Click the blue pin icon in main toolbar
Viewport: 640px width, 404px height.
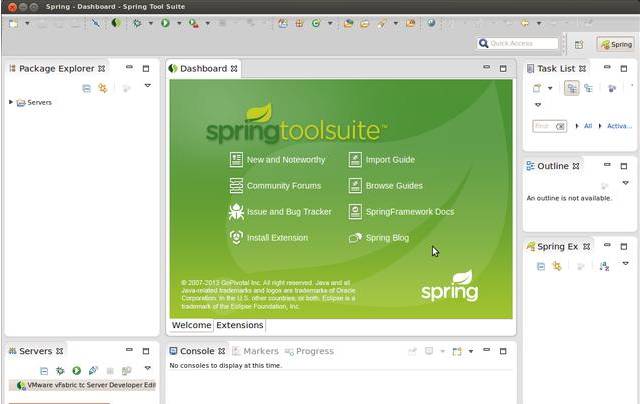(96, 23)
